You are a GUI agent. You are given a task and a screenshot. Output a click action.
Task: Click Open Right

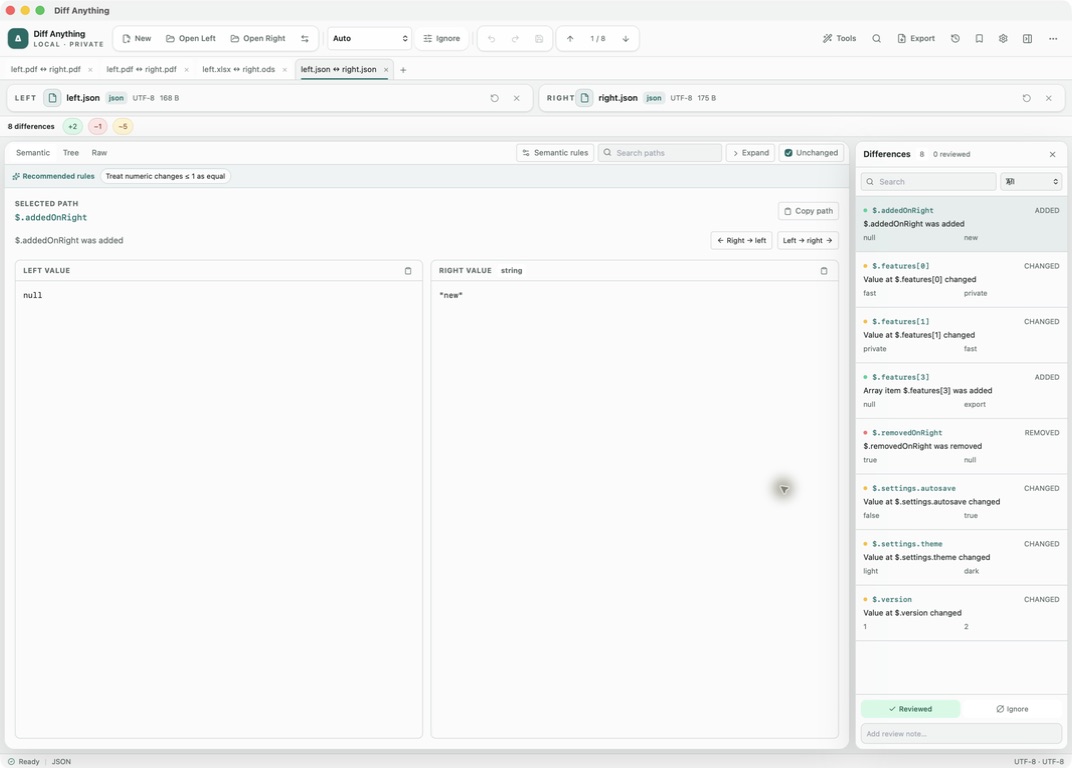click(x=258, y=38)
